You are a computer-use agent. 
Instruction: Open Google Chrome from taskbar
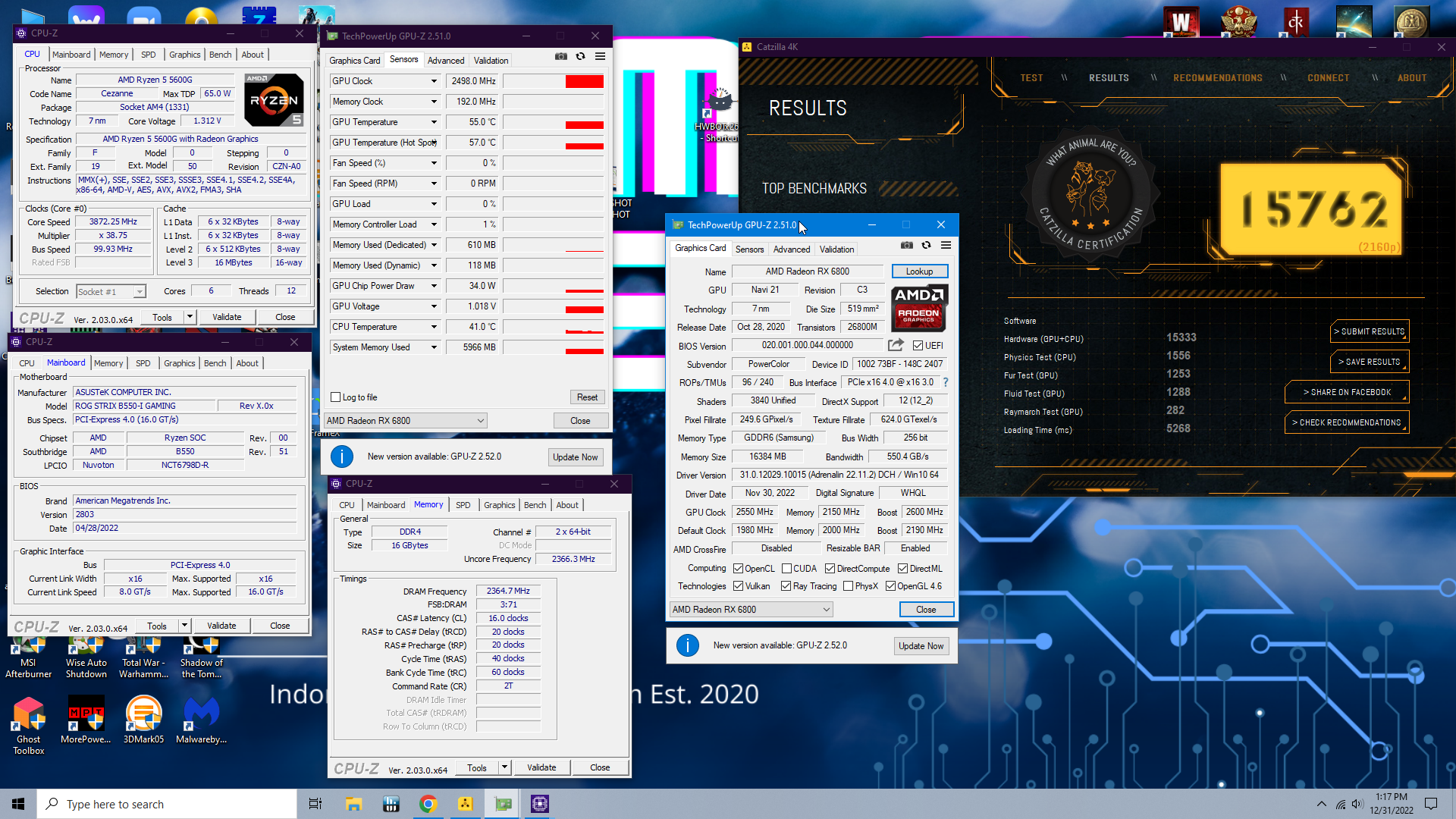coord(428,804)
